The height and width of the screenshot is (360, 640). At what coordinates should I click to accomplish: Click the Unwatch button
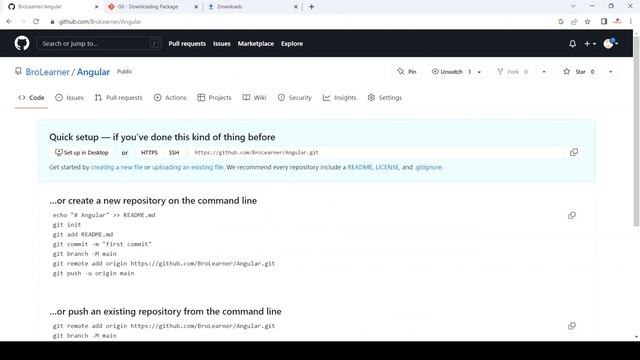pos(451,72)
